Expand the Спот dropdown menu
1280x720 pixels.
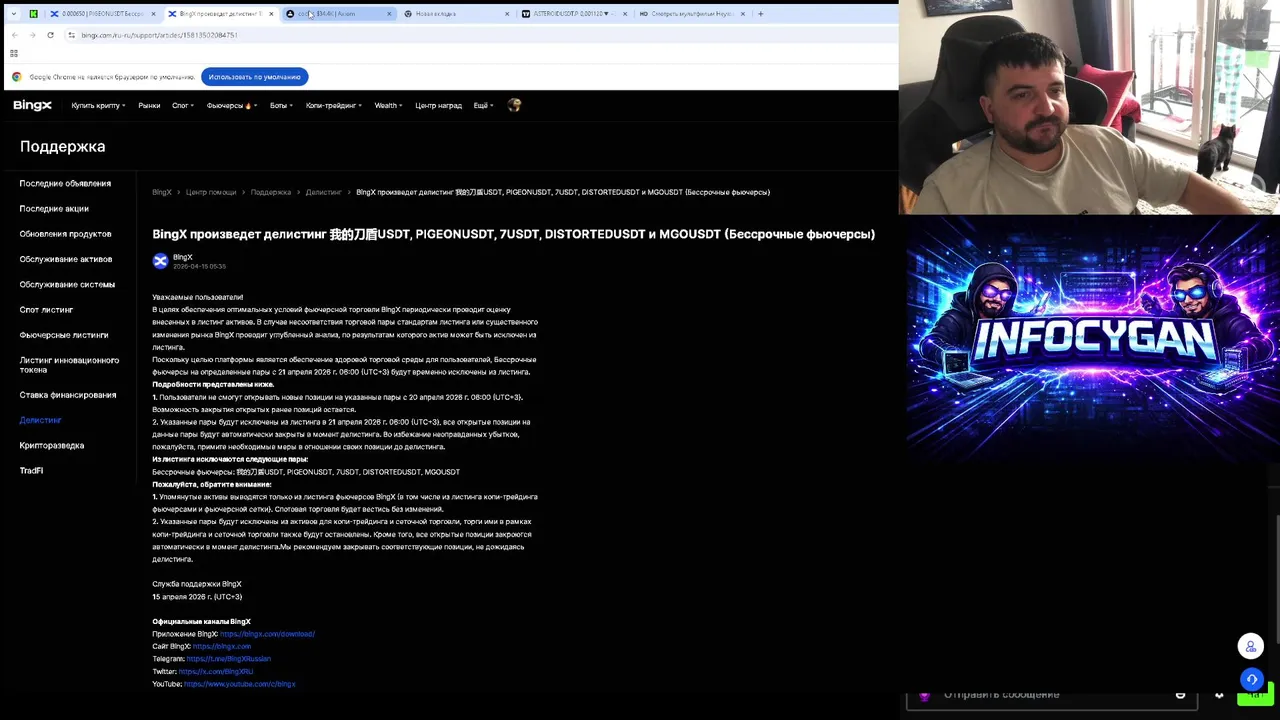[182, 105]
